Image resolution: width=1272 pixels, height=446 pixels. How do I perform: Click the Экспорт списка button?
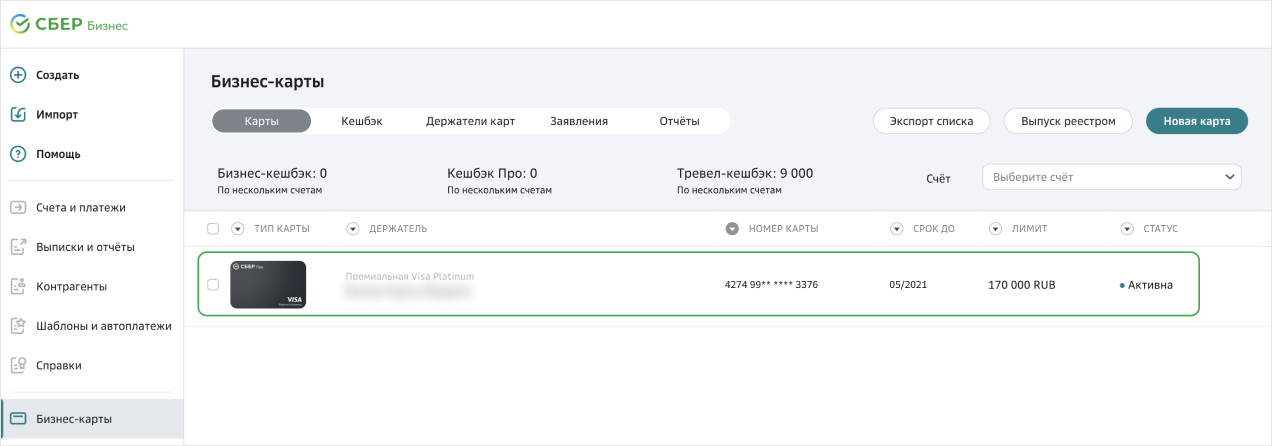(x=931, y=121)
